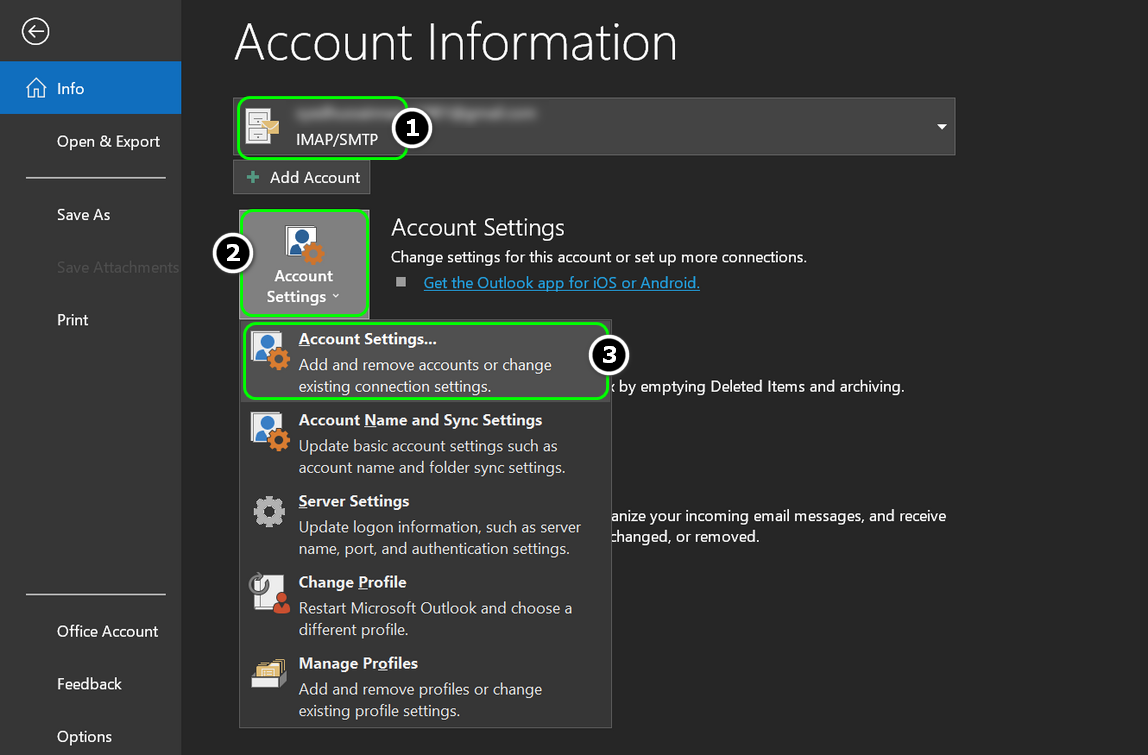Open Office Account page
This screenshot has width=1148, height=755.
(x=108, y=632)
